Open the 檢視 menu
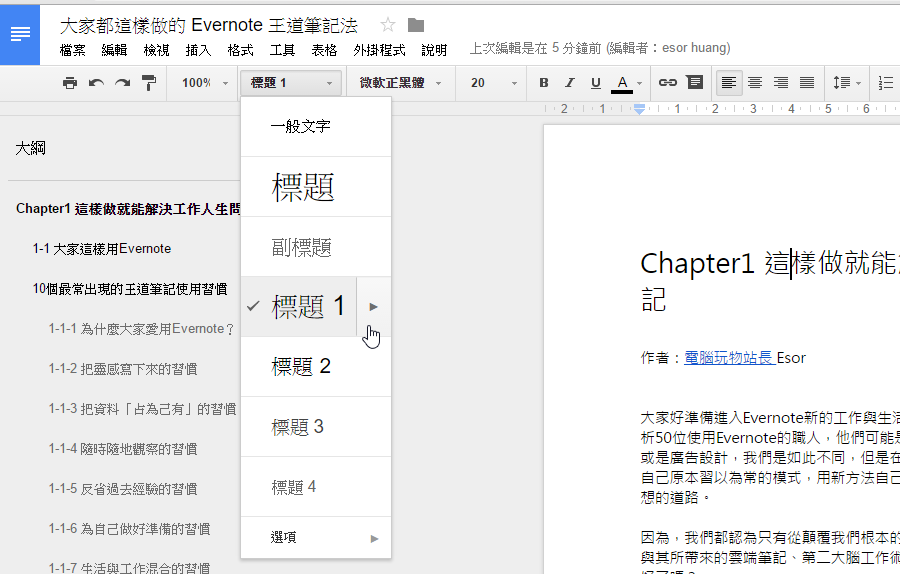This screenshot has width=900, height=574. tap(156, 50)
